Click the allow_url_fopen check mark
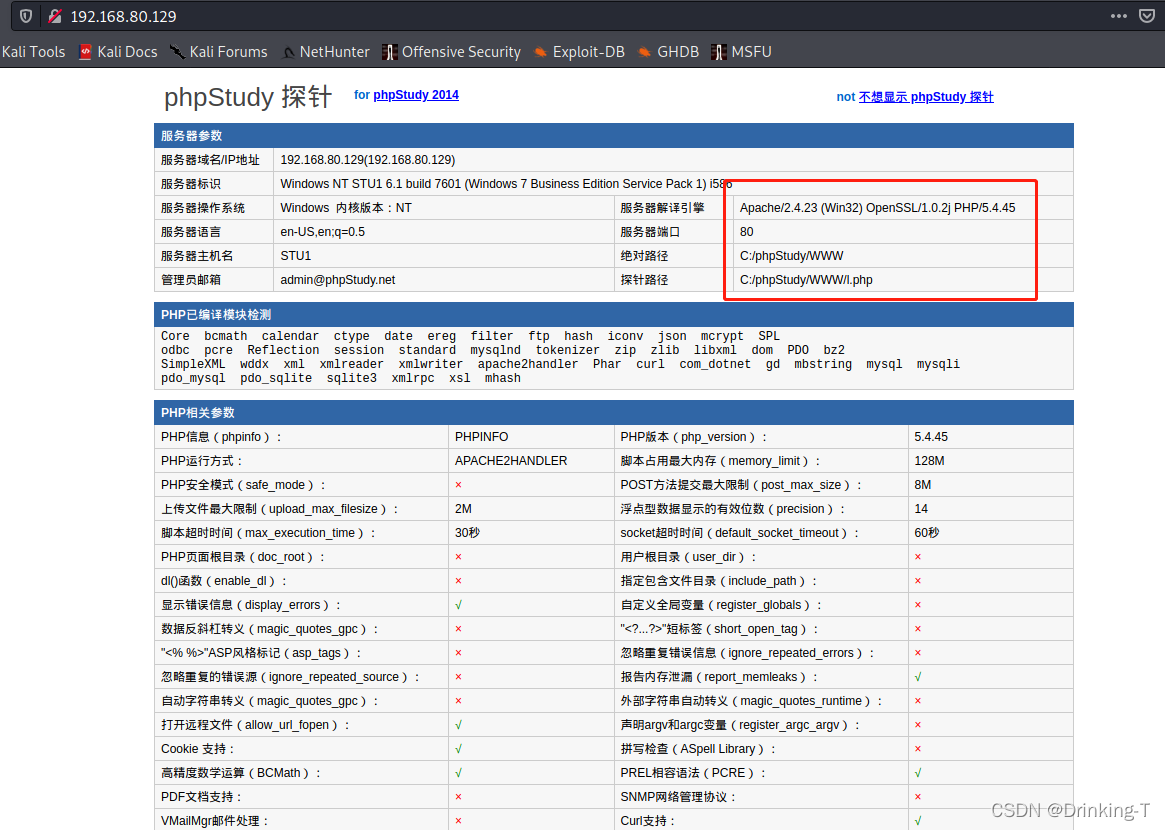1165x830 pixels. coord(458,724)
